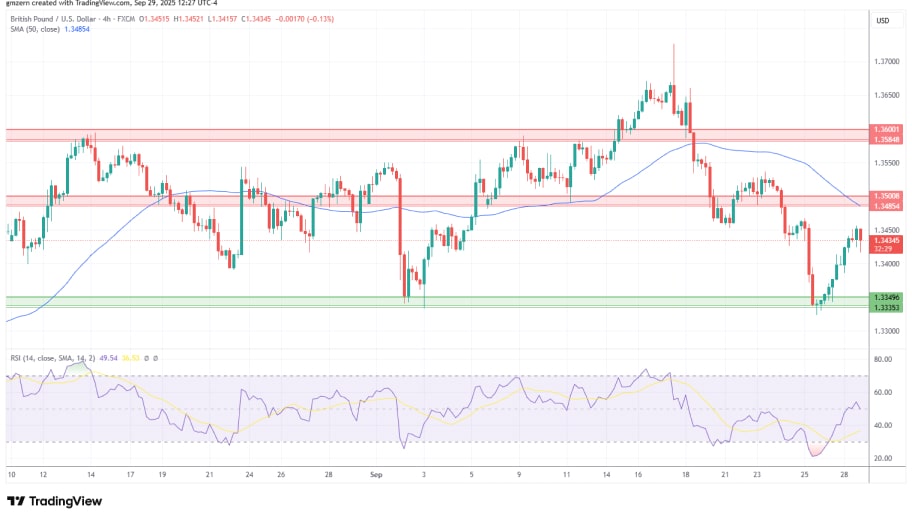The height and width of the screenshot is (513, 912).
Task: Click the 1.34854 SMA label on price axis
Action: pyautogui.click(x=886, y=206)
